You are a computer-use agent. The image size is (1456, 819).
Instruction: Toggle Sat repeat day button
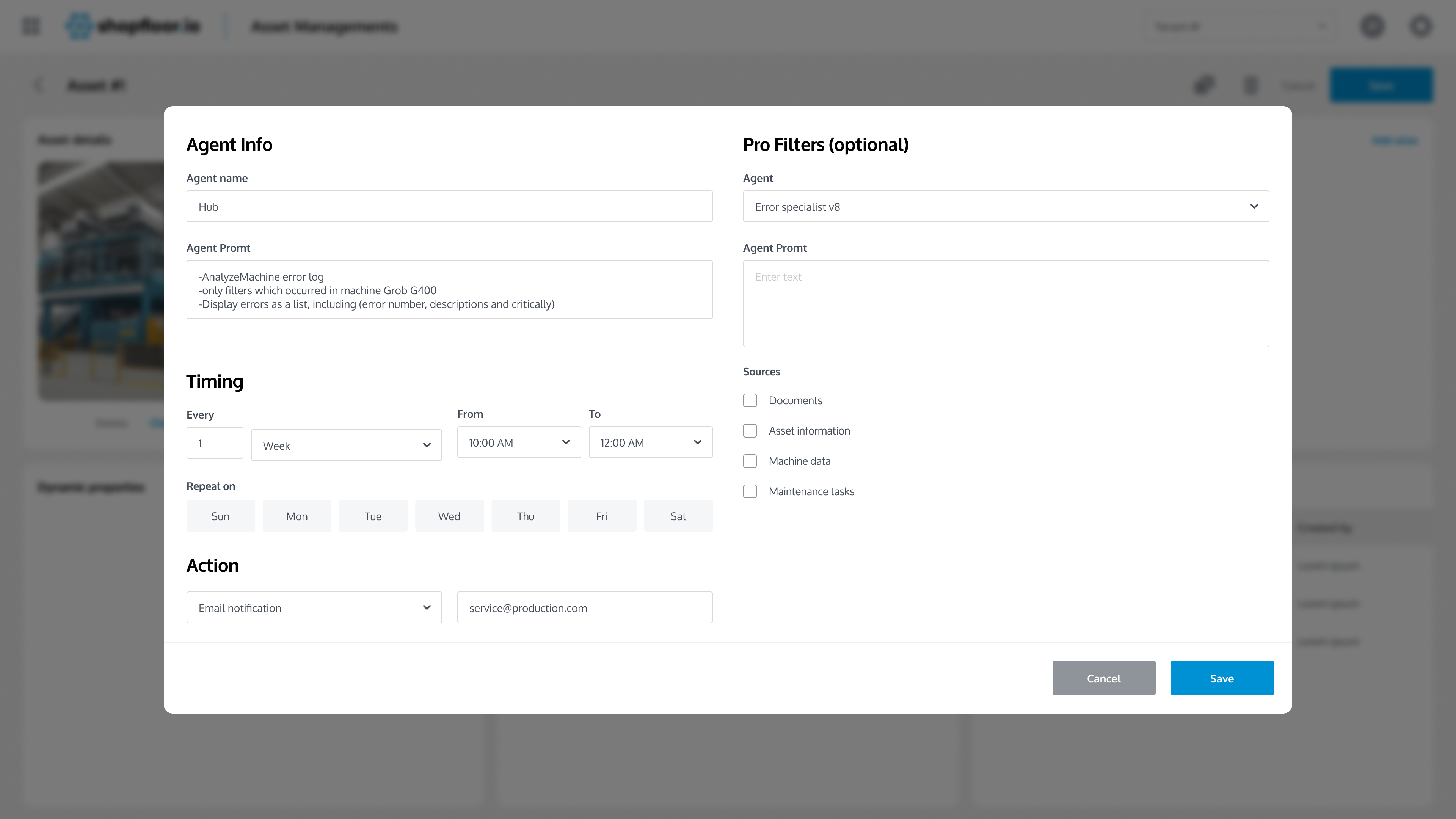(678, 516)
